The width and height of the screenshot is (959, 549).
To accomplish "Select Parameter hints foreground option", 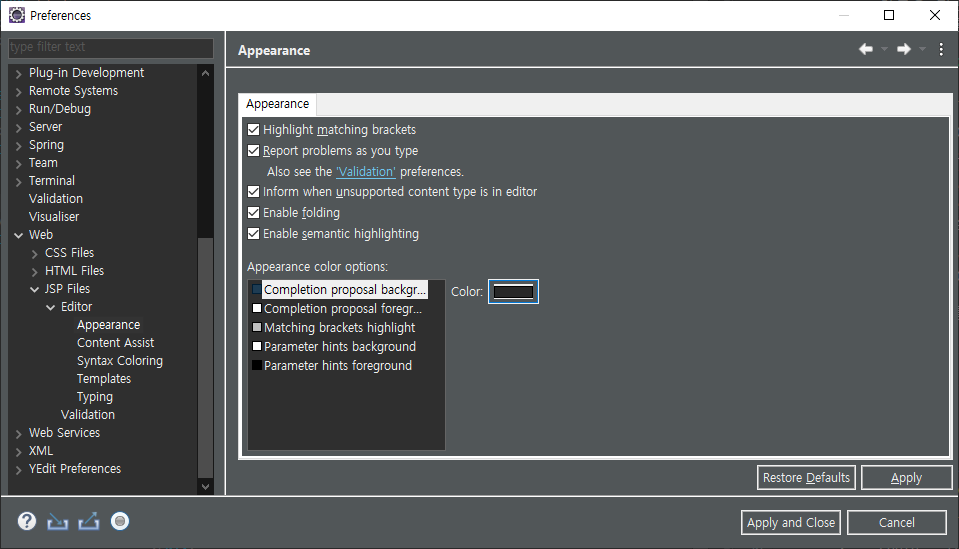I will 333,366.
